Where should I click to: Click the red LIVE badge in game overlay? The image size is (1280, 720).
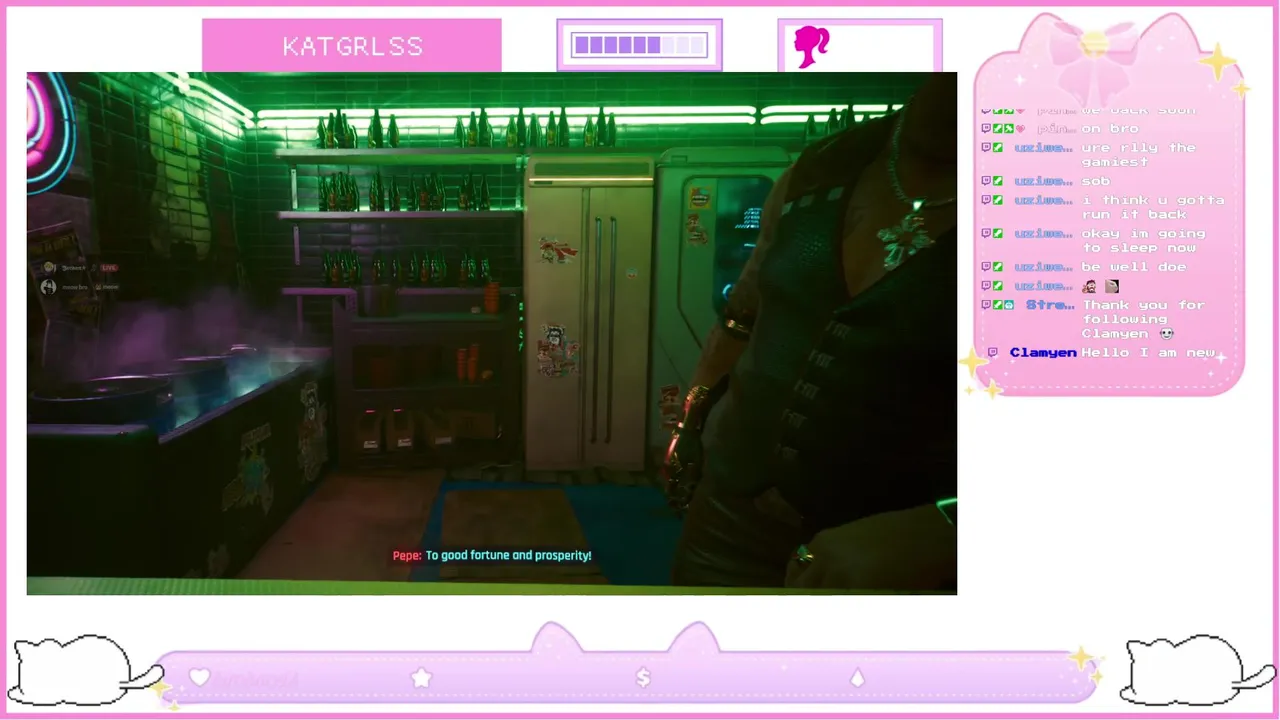108,268
